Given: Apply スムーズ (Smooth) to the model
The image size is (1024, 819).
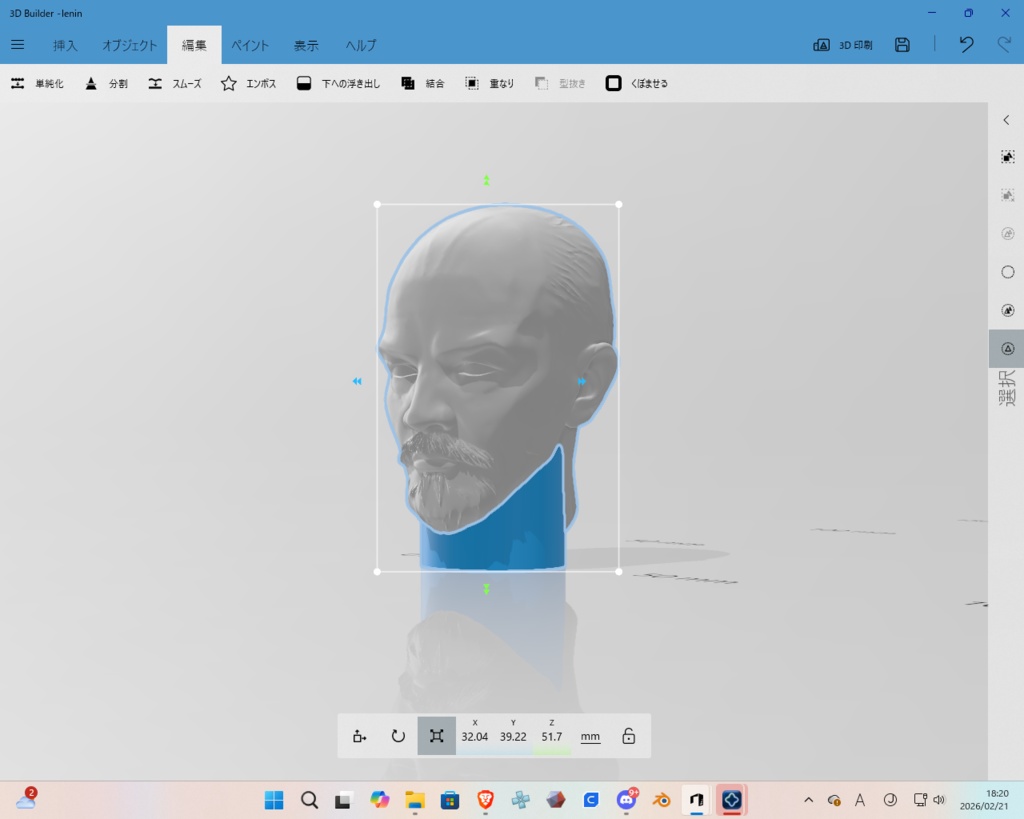Looking at the screenshot, I should pyautogui.click(x=174, y=84).
